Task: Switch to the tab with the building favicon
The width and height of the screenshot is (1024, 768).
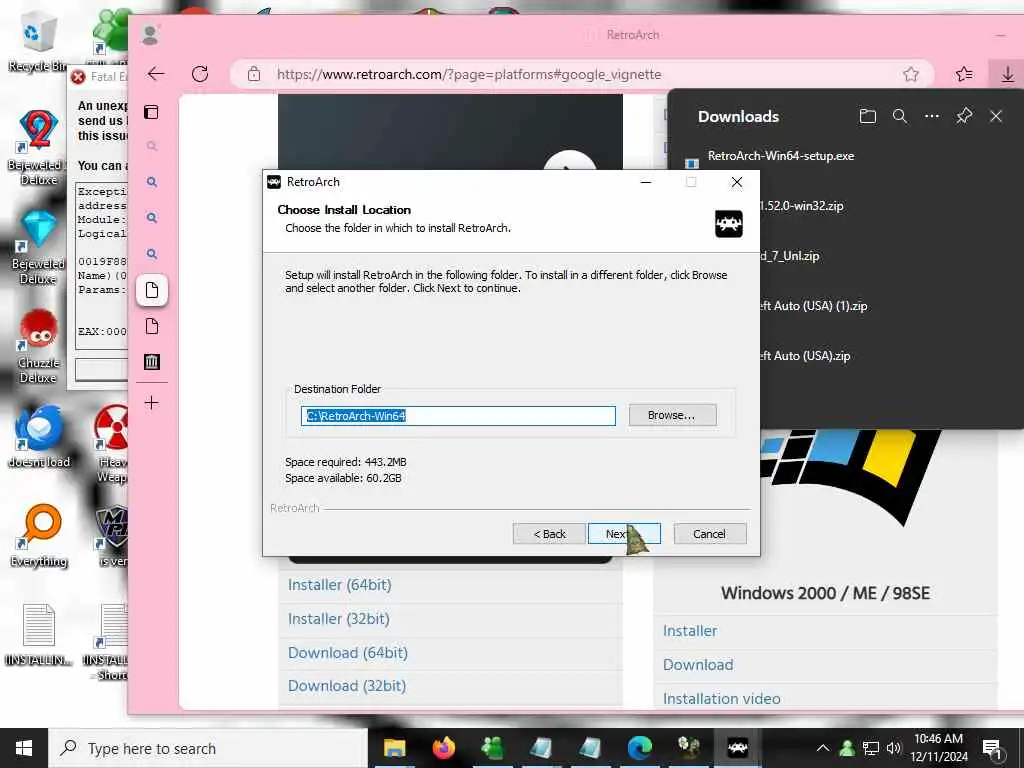Action: pos(152,362)
